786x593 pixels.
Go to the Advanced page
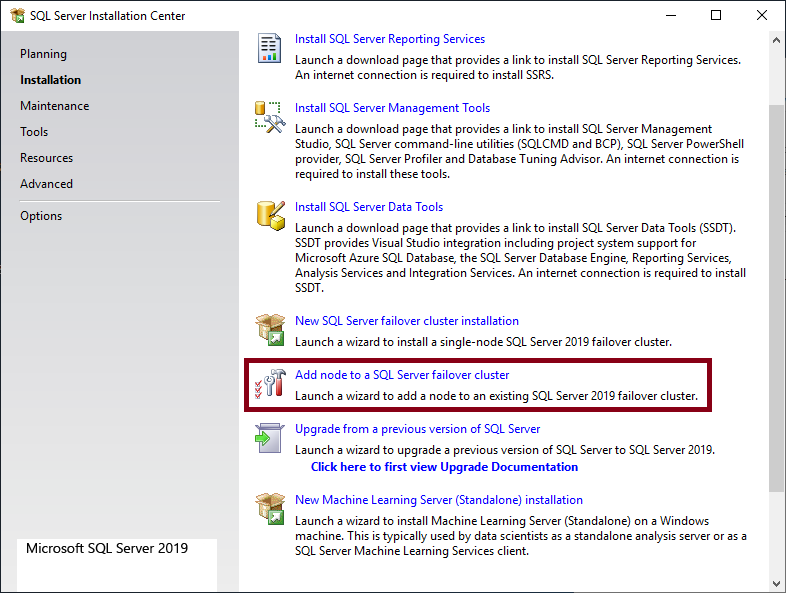pyautogui.click(x=47, y=184)
